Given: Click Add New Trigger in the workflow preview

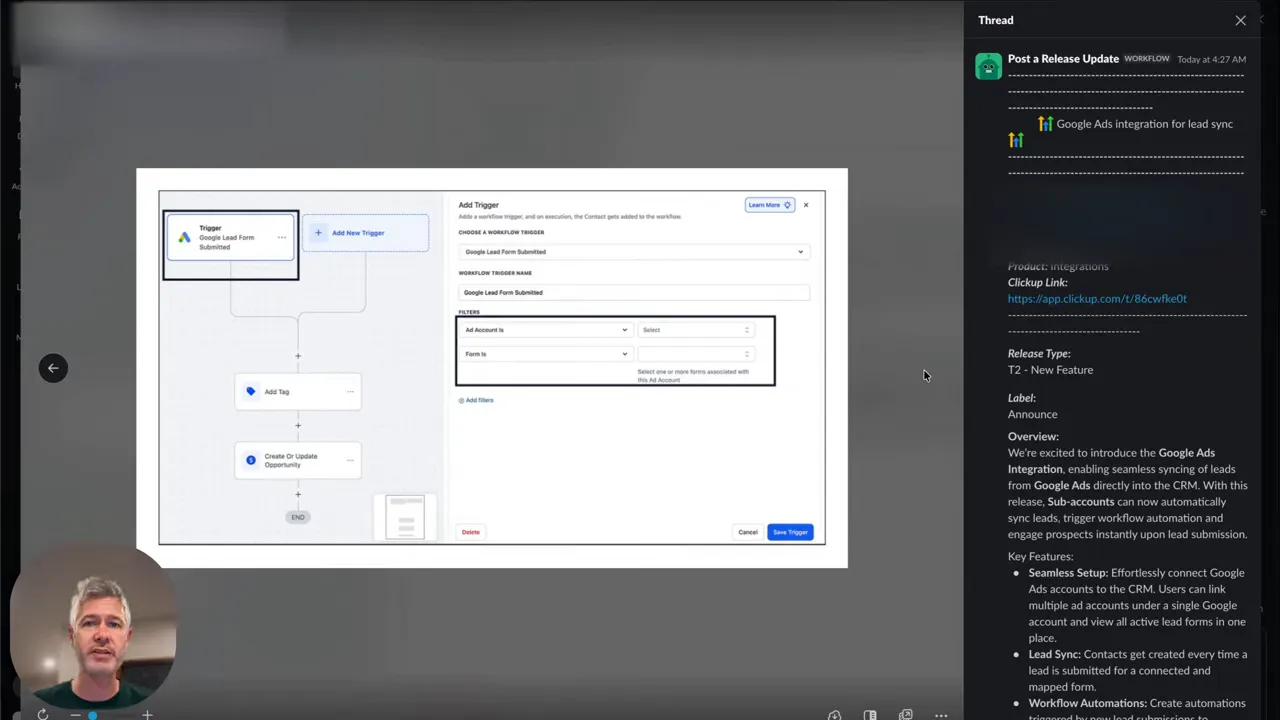Looking at the screenshot, I should coord(366,233).
